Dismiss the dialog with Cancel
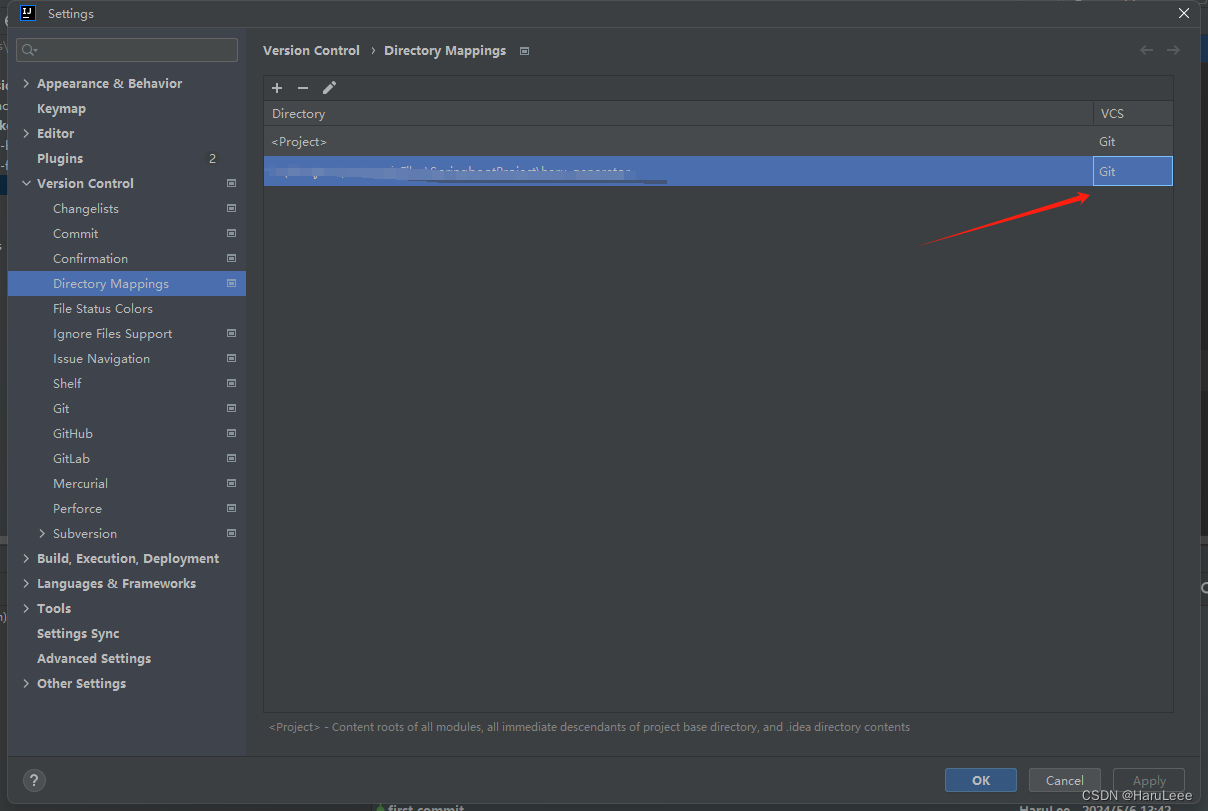Screen dimensions: 1208x811 tap(1064, 780)
